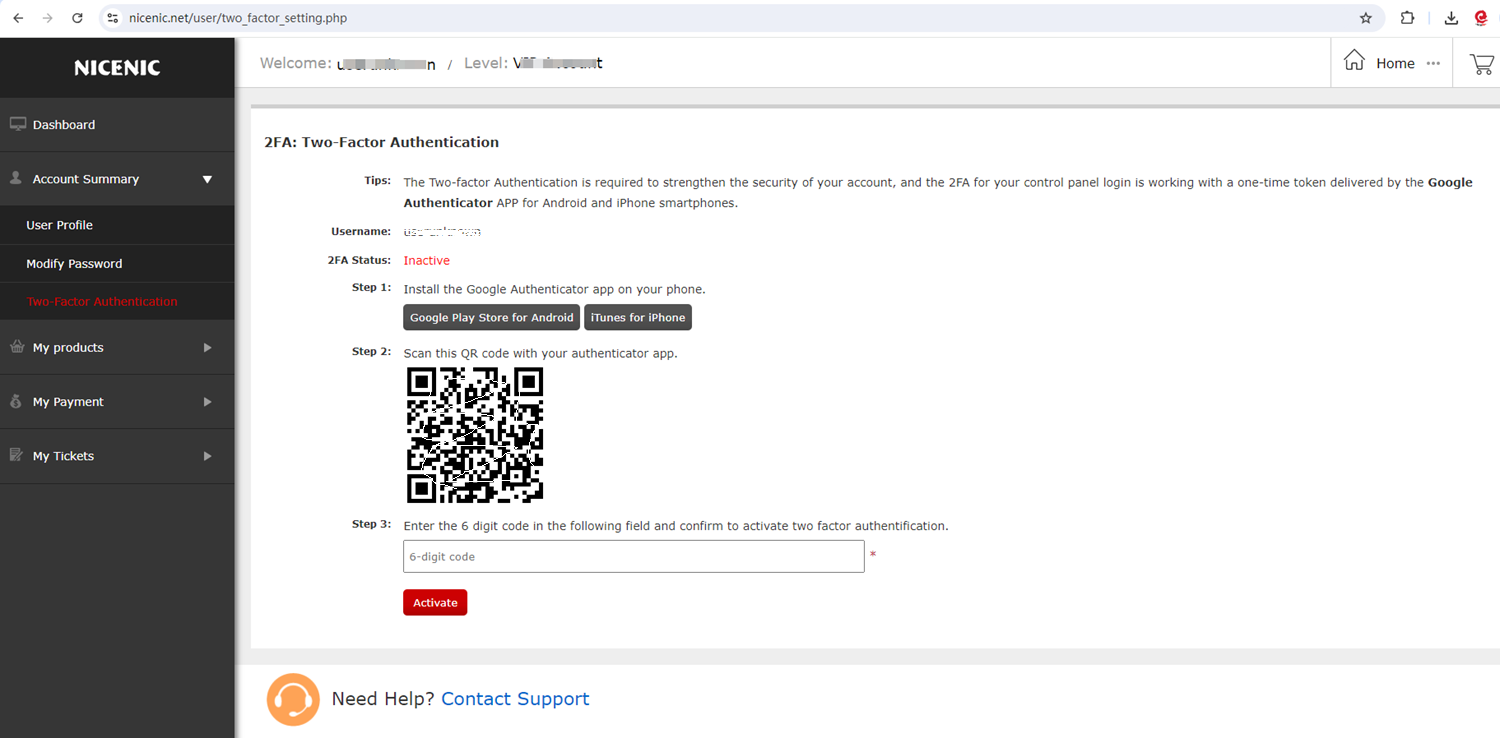This screenshot has width=1500, height=738.
Task: Click the 'Google Authenticator' bold text
Action: coord(938,192)
